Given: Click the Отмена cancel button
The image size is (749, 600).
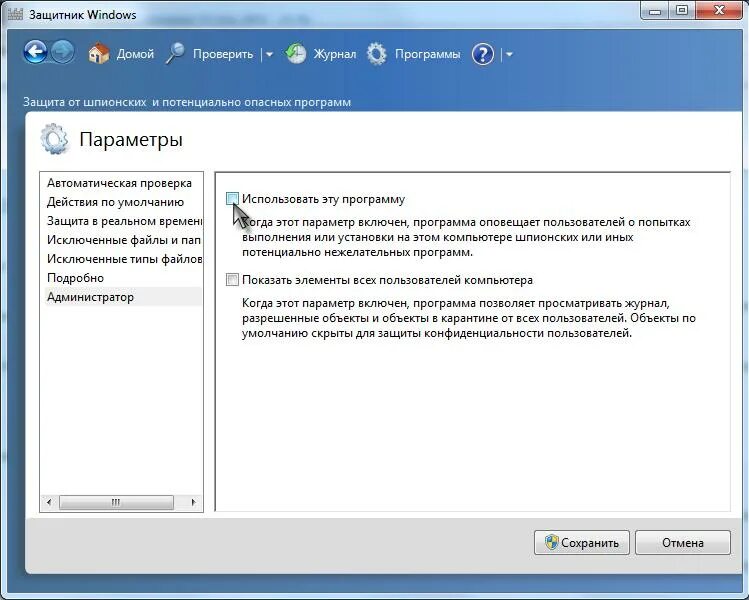Looking at the screenshot, I should point(683,543).
